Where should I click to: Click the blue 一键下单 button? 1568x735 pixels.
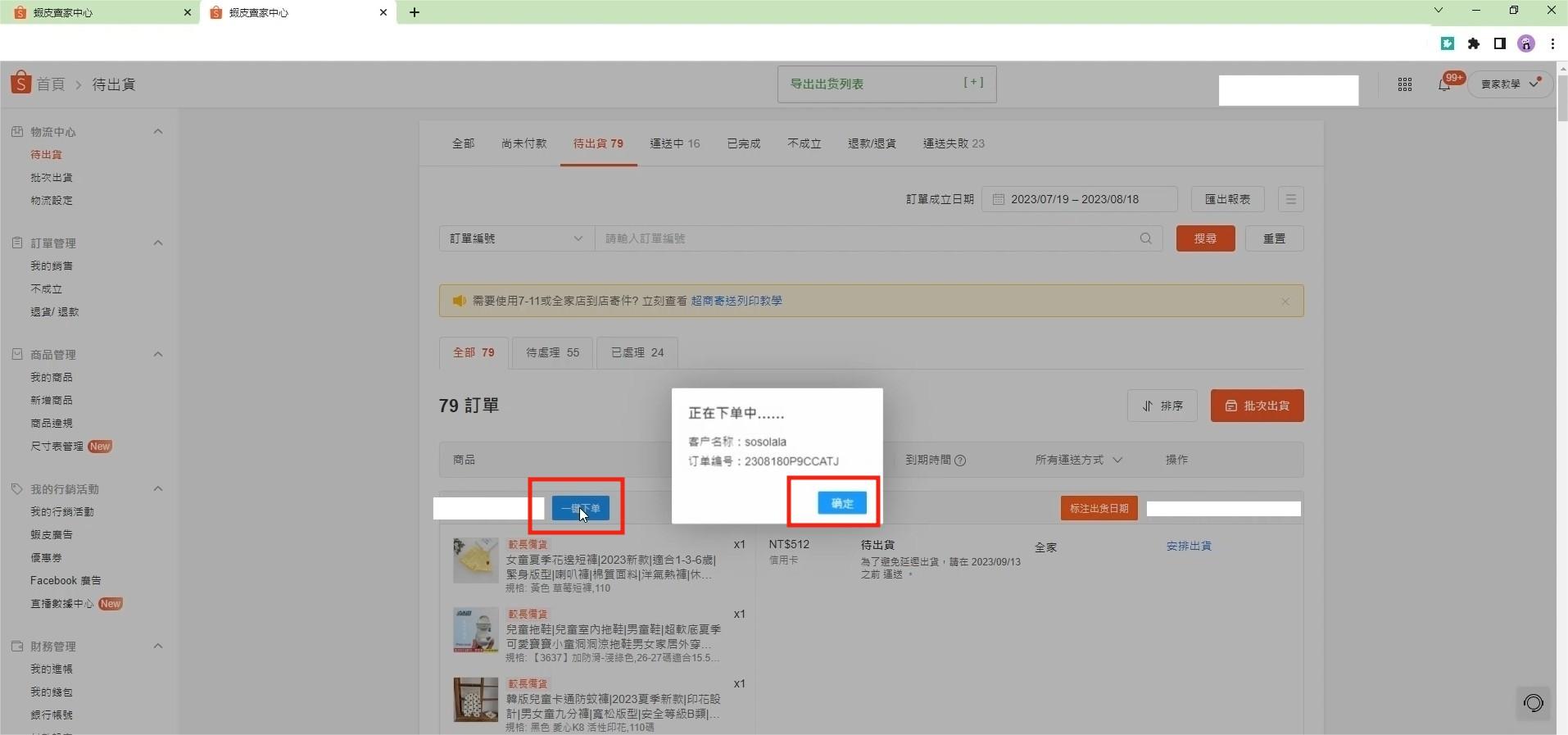580,508
